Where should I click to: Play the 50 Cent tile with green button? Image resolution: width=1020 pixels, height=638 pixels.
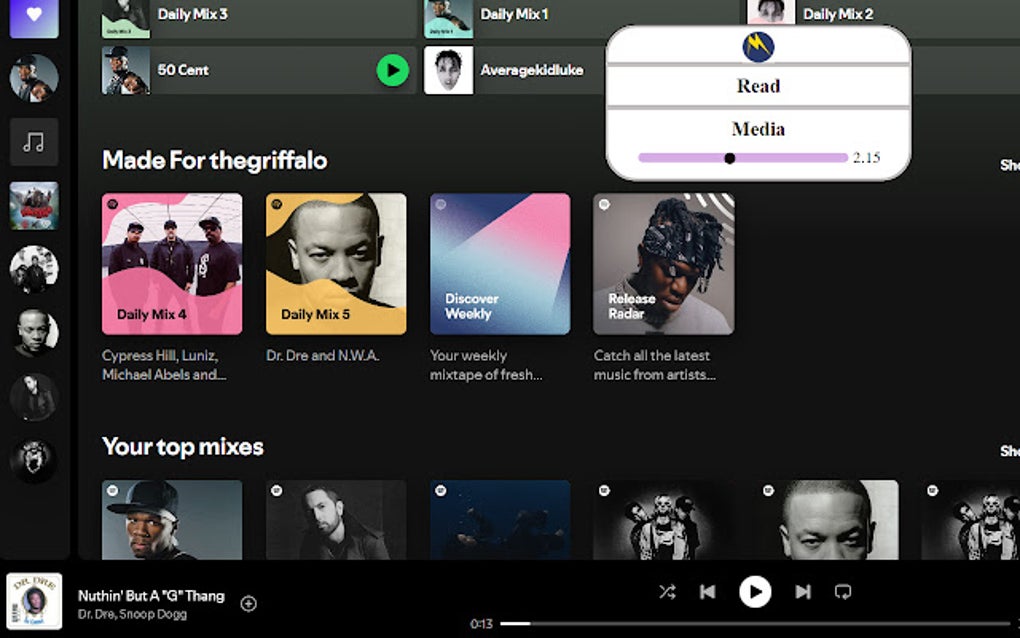pyautogui.click(x=392, y=70)
